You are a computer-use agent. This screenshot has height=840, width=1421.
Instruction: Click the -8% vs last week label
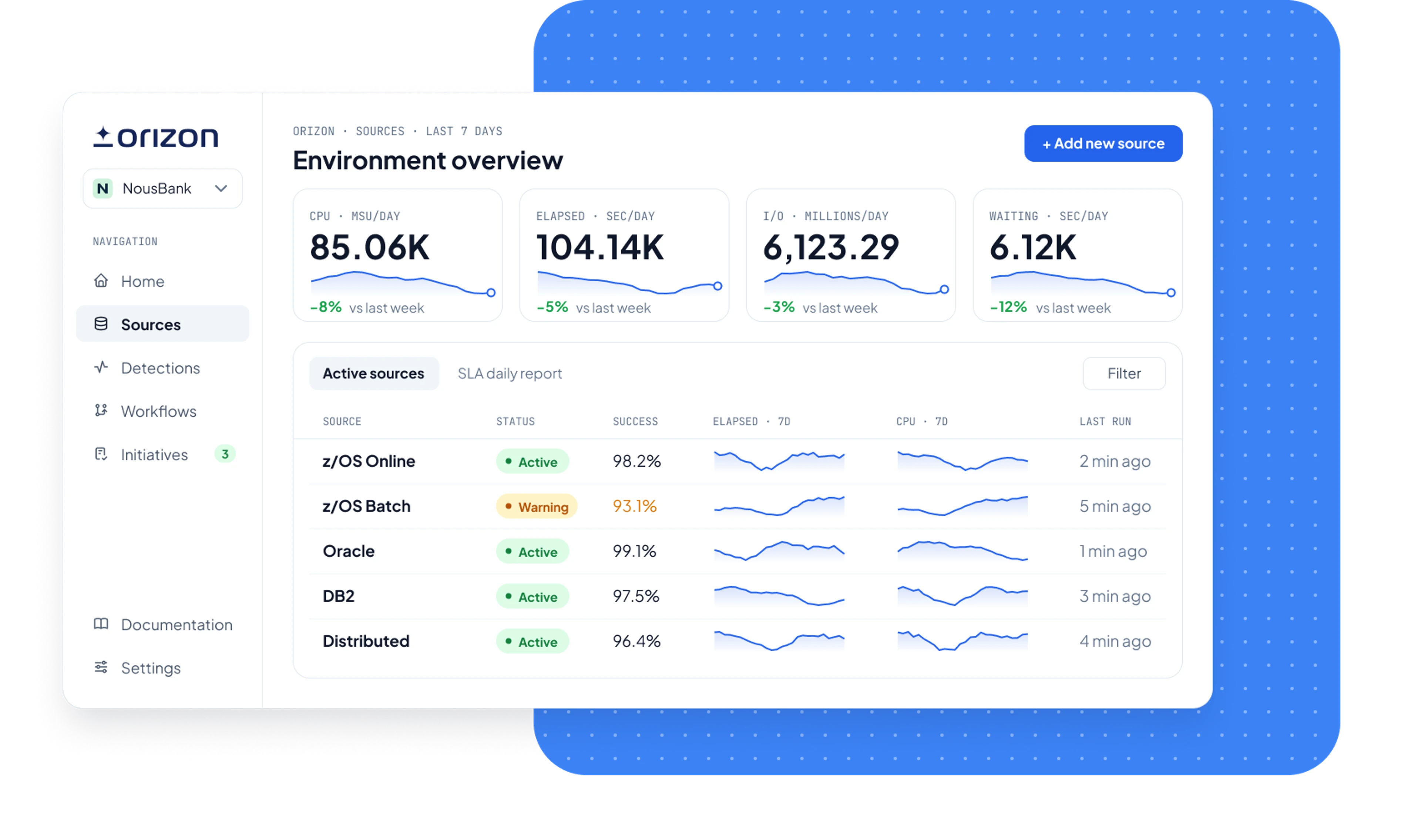tap(367, 308)
